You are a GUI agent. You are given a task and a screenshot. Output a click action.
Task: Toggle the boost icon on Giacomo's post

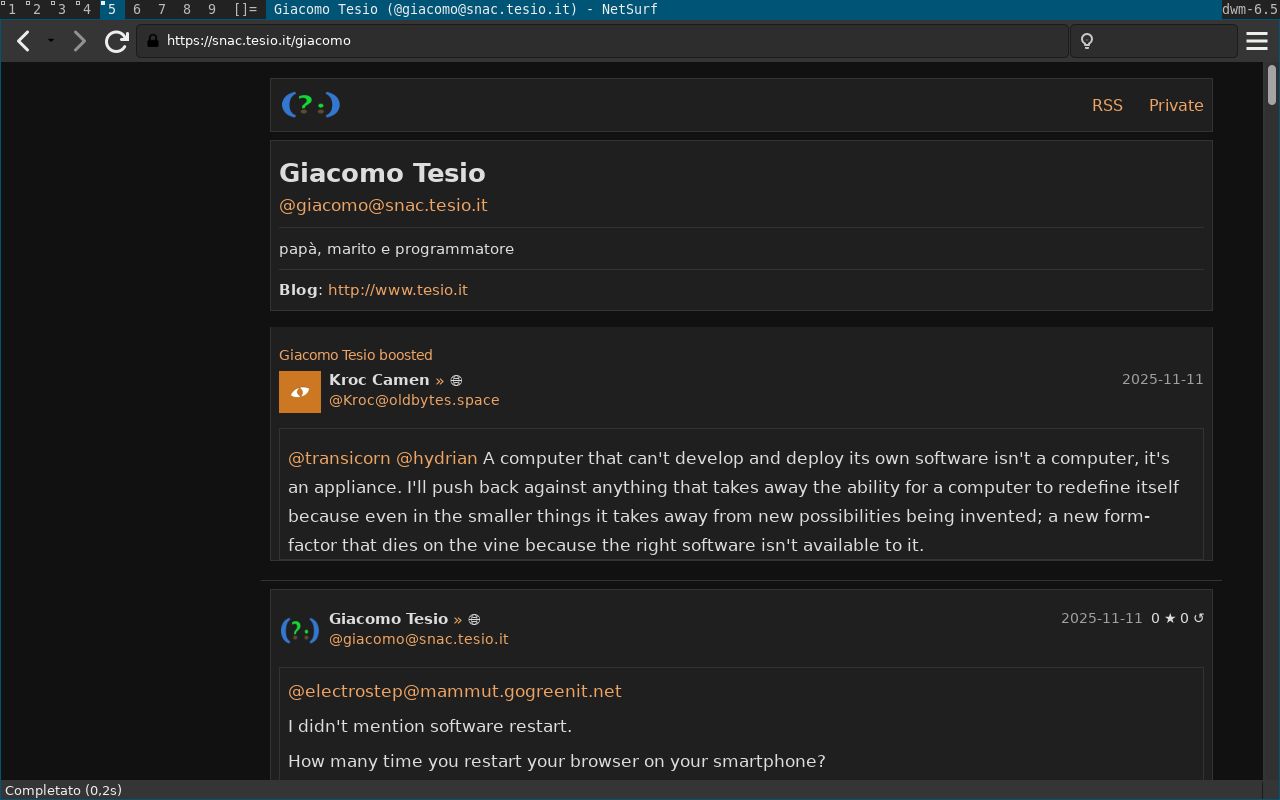click(1199, 618)
